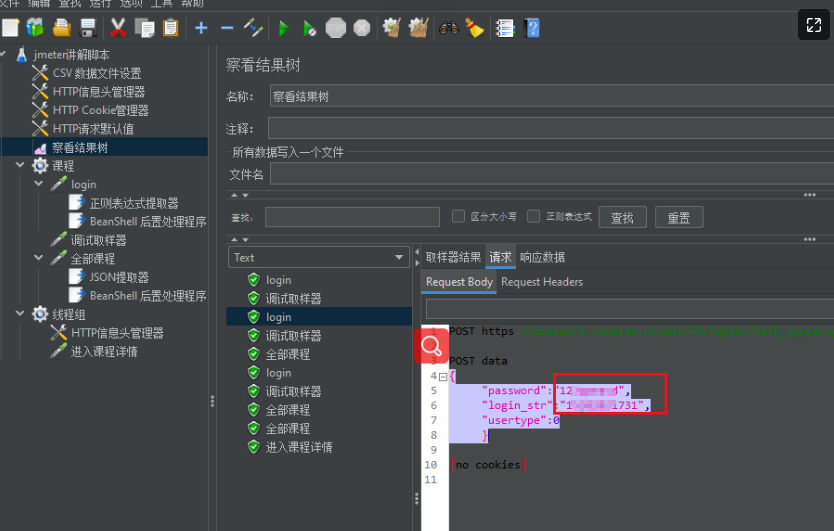Create a new test plan with New icon
The width and height of the screenshot is (834, 531).
(10, 28)
